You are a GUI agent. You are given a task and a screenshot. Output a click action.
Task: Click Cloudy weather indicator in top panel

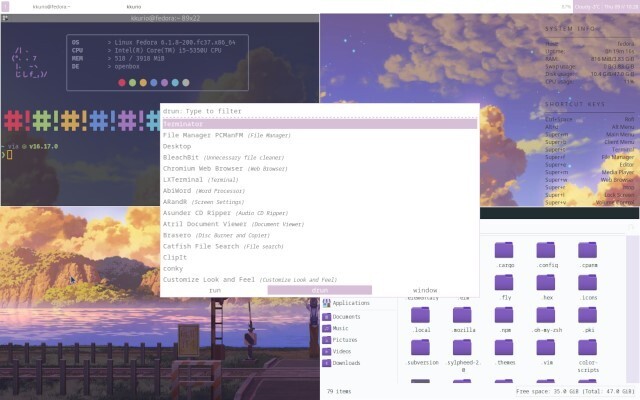(588, 7)
